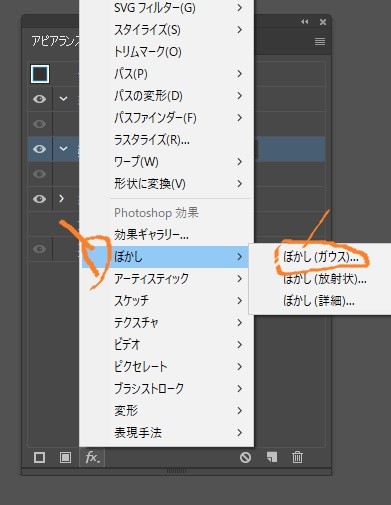This screenshot has width=391, height=505.
Task: Choose ぼかし (放射状)... blur effect
Action: point(321,279)
